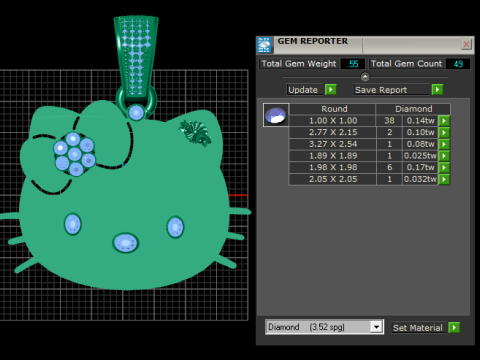This screenshot has width=480, height=360.
Task: Select the 1.89 X 1.89 size cell
Action: pos(333,156)
